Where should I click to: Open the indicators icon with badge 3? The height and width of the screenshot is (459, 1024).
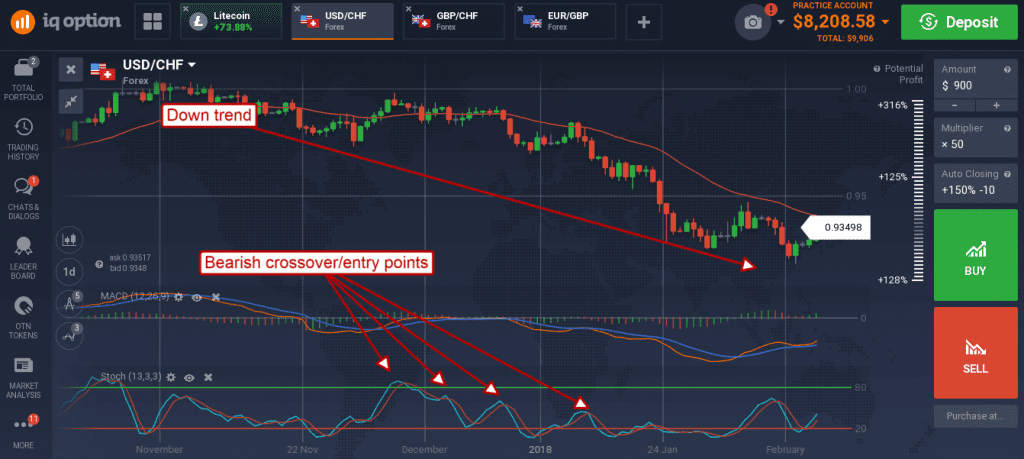(68, 335)
